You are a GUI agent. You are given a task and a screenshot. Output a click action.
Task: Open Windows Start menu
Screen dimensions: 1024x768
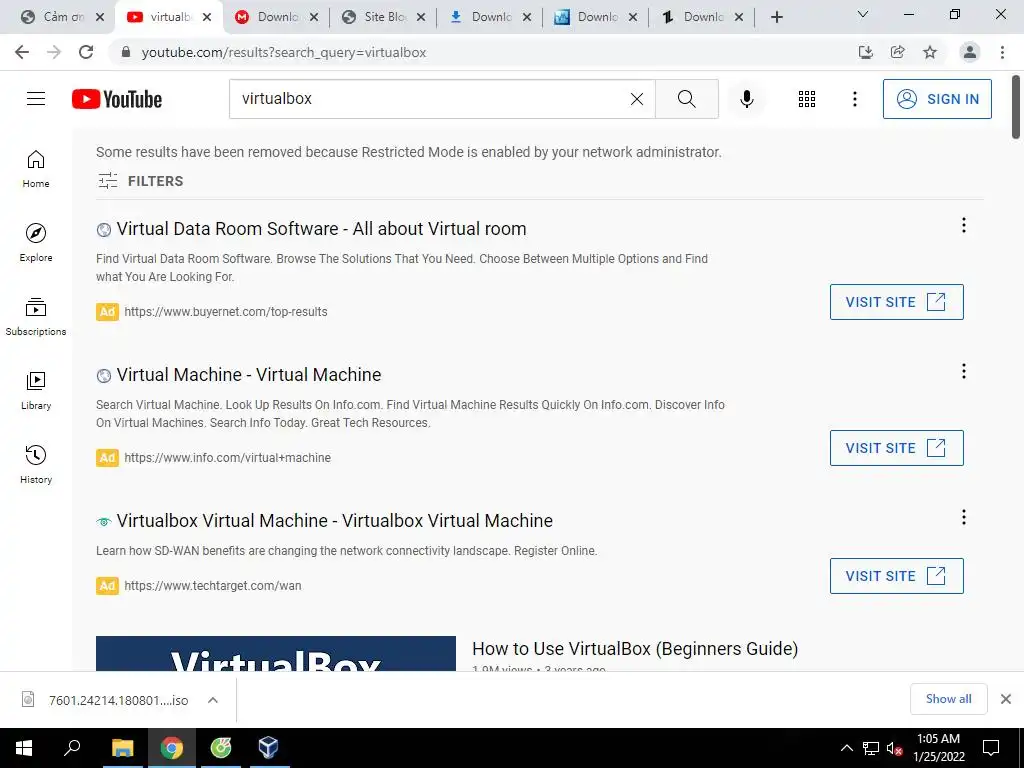tap(24, 748)
